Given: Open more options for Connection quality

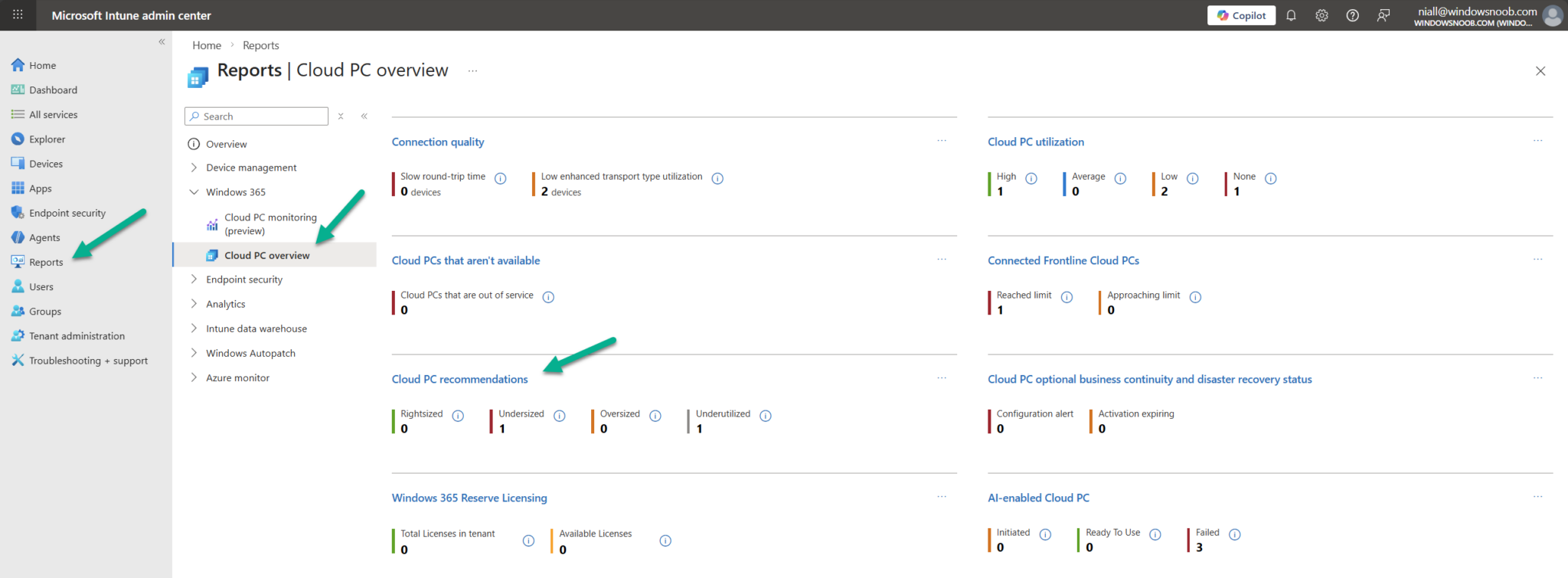Looking at the screenshot, I should point(941,141).
